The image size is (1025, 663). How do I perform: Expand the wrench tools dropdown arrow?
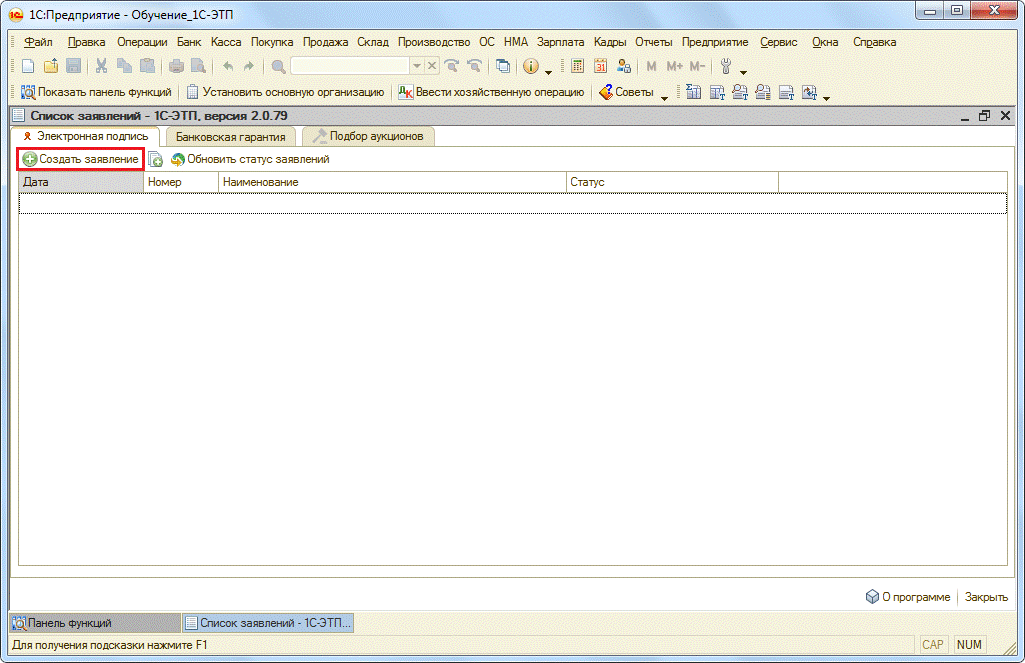[x=743, y=70]
